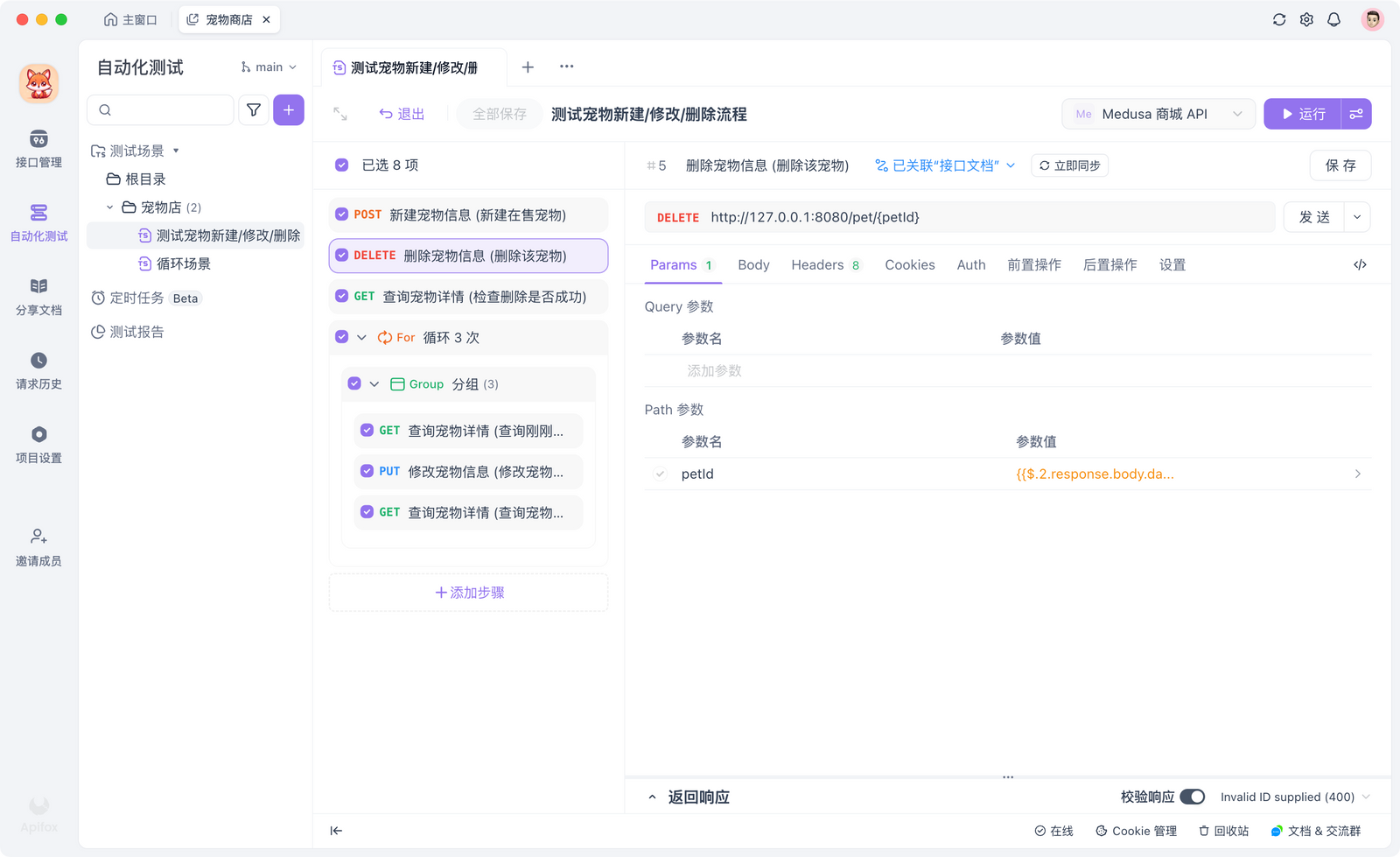The height and width of the screenshot is (857, 1400).
Task: Click the search field in the scenarios panel
Action: tap(159, 109)
